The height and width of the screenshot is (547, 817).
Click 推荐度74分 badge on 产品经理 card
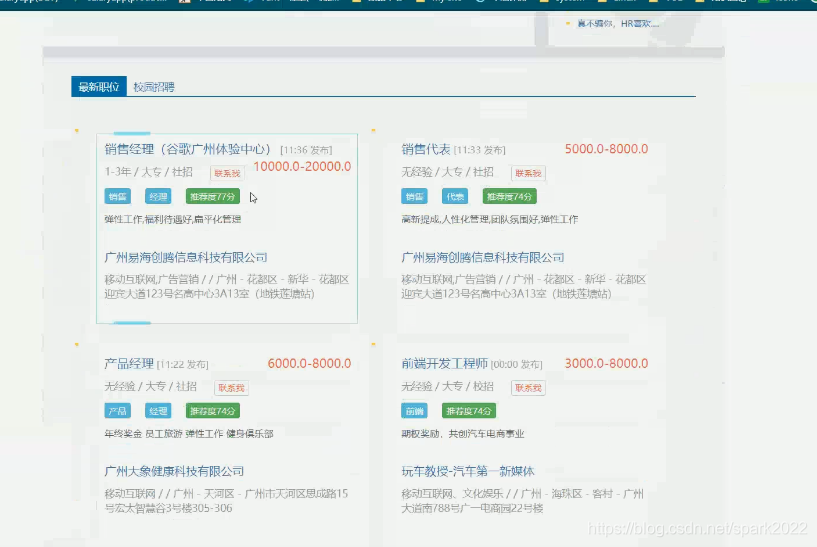point(213,411)
